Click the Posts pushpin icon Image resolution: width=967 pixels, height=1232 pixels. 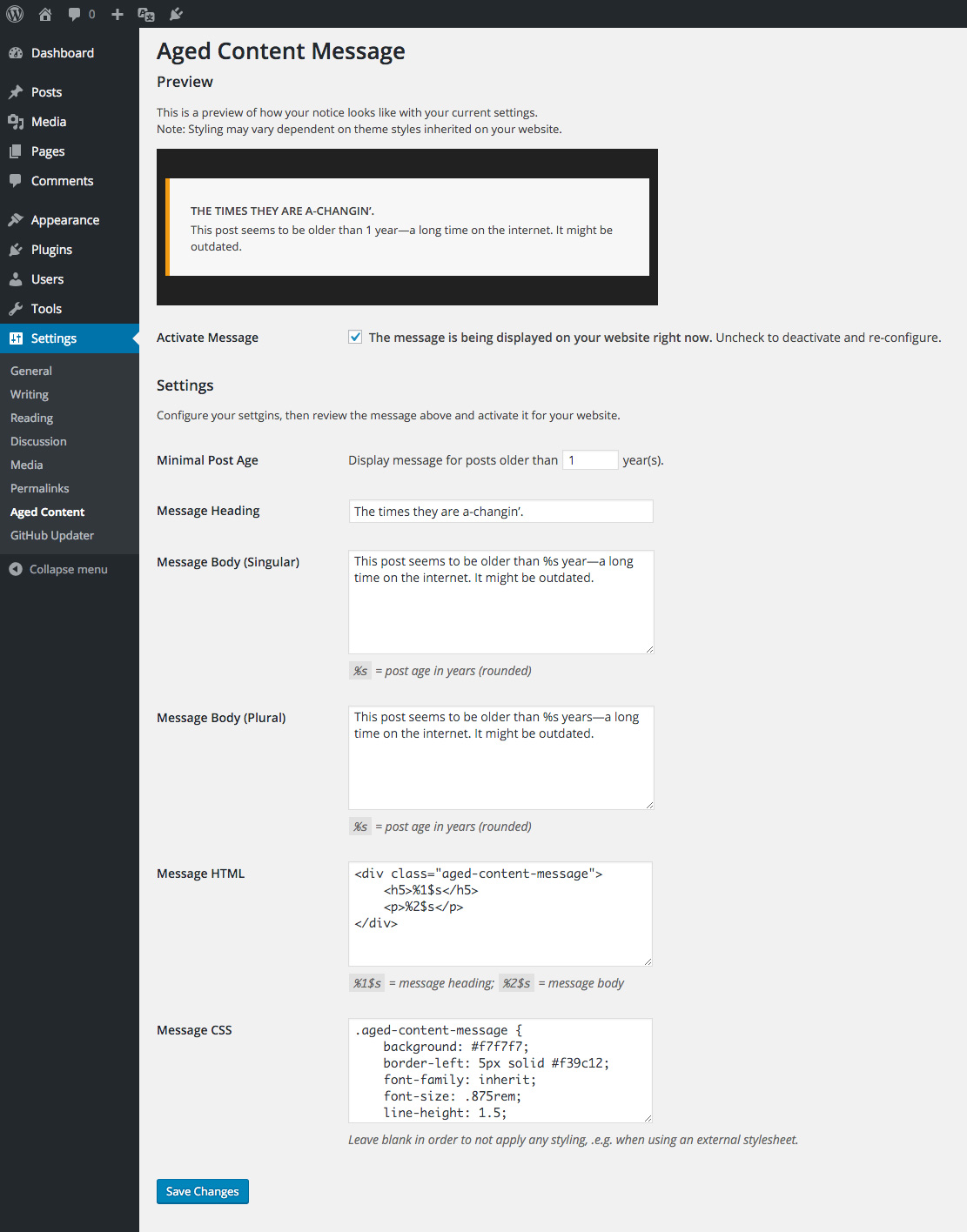pos(16,92)
